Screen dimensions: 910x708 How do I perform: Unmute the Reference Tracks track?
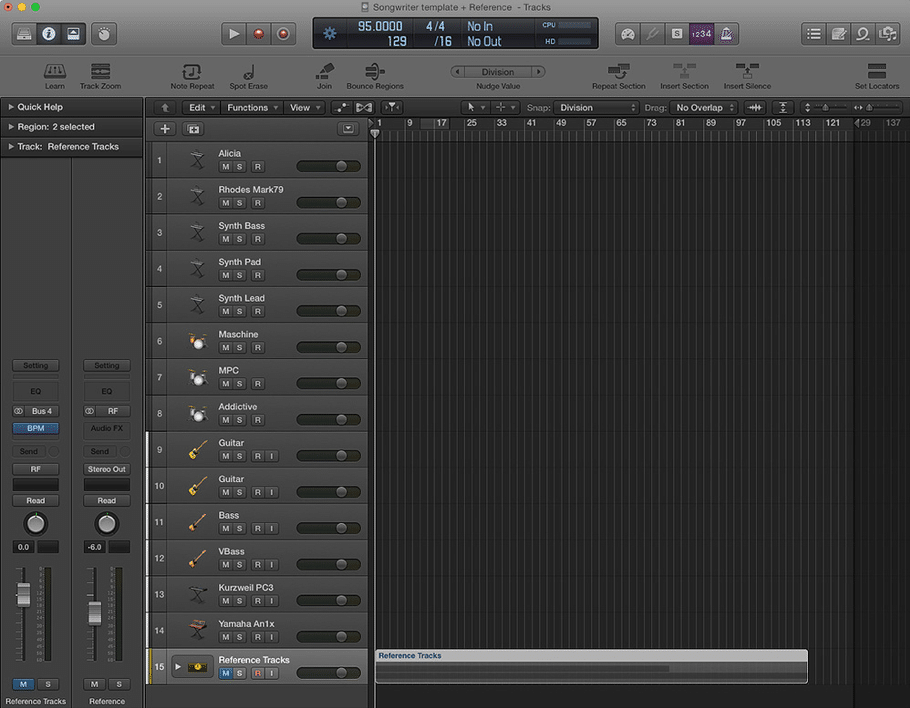pyautogui.click(x=225, y=673)
